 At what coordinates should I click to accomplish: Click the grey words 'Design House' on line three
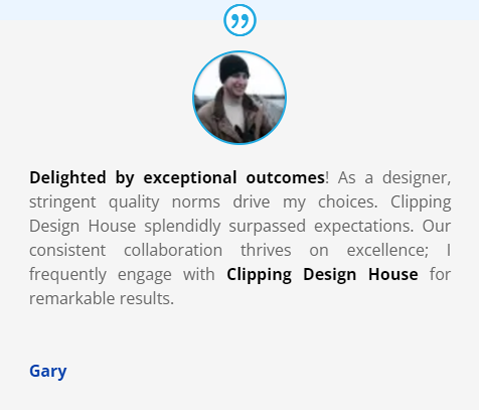coord(83,226)
